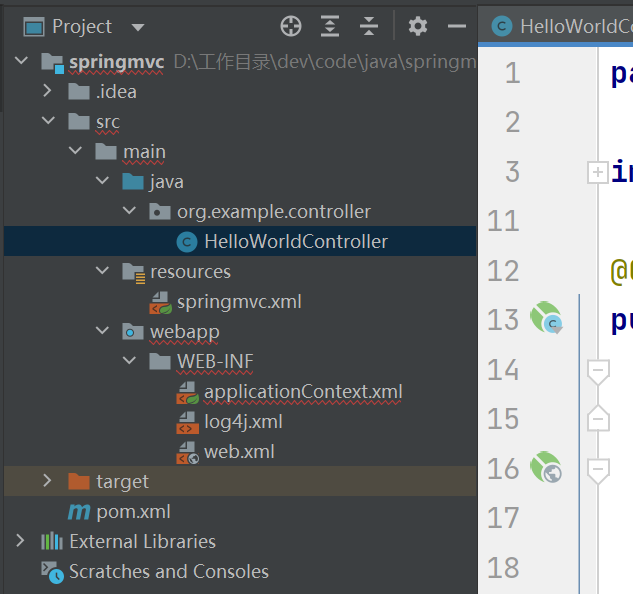The width and height of the screenshot is (633, 594).
Task: Click the class icon beside HelloWorldController in the tree
Action: [x=187, y=242]
